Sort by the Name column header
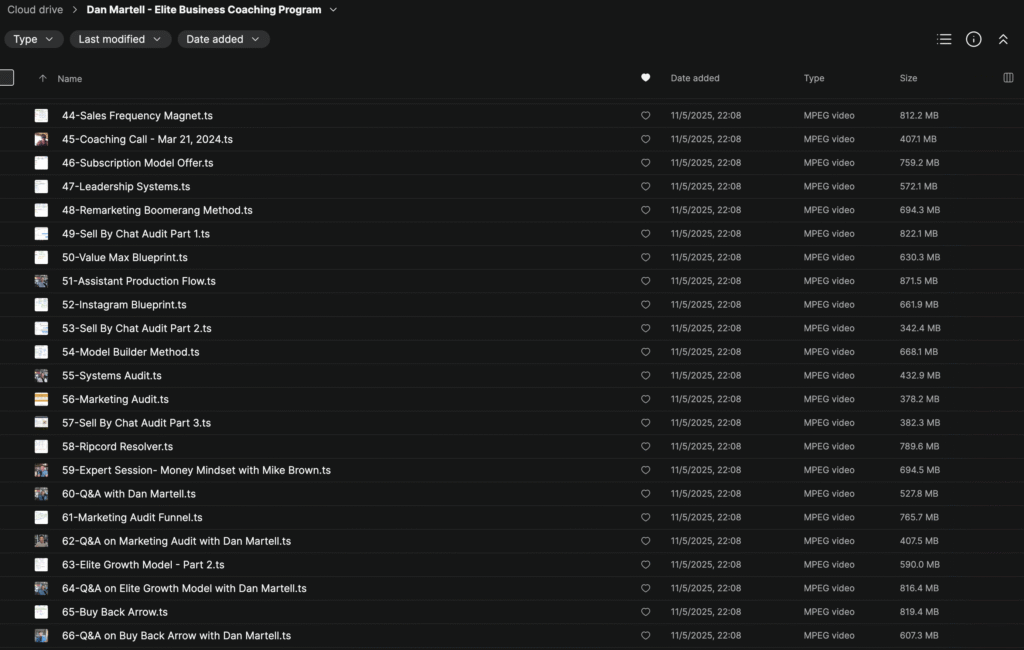The height and width of the screenshot is (650, 1024). click(x=69, y=78)
